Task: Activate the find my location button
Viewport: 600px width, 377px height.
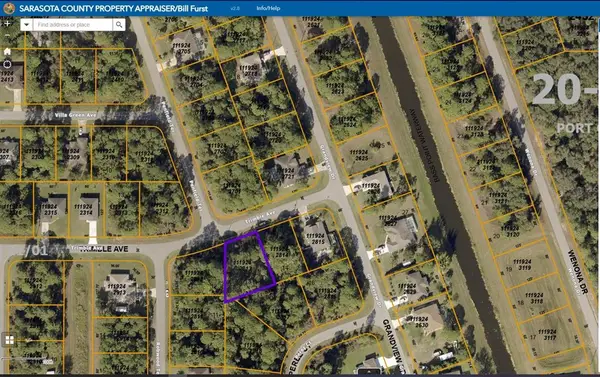Action: point(7,64)
